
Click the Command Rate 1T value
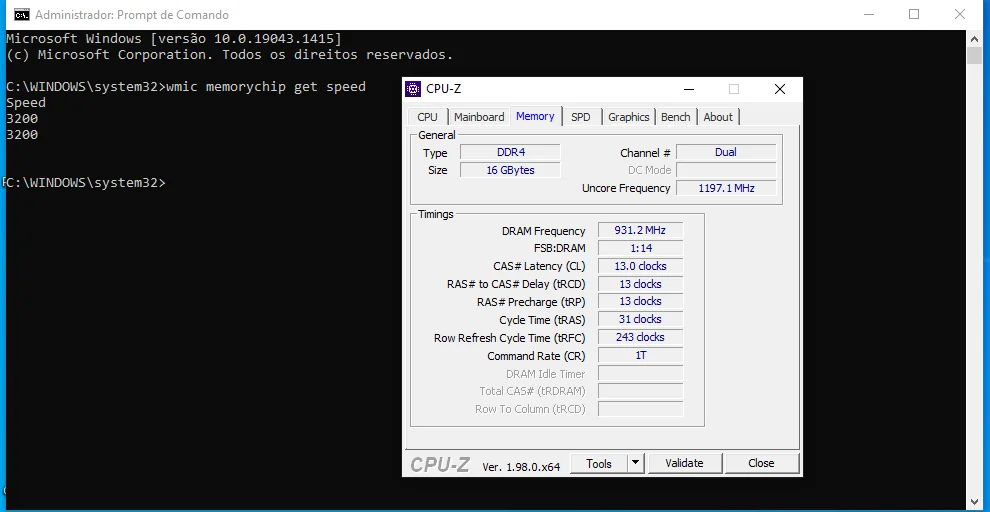(640, 355)
